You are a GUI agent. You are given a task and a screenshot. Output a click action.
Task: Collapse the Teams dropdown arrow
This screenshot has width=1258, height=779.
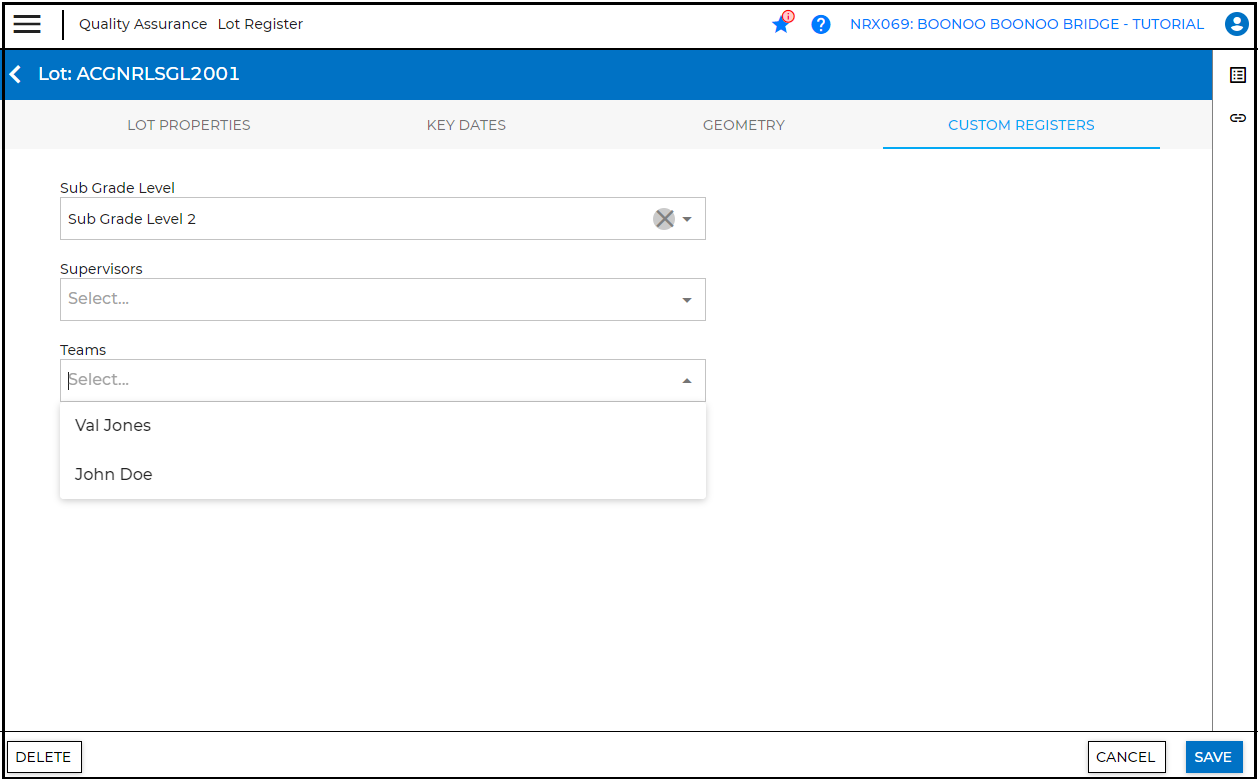(687, 381)
